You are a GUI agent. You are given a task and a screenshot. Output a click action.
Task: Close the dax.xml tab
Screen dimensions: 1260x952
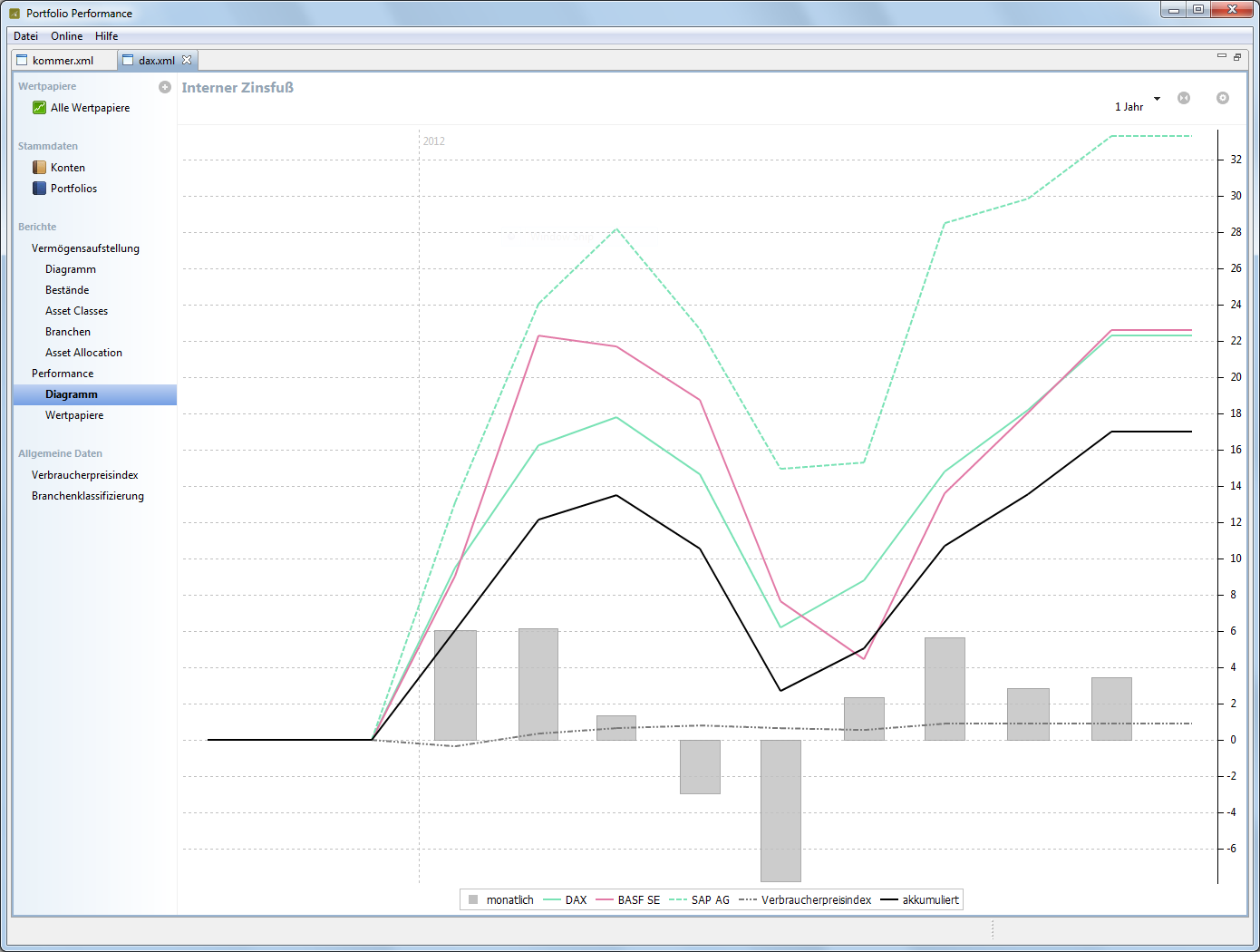[x=187, y=60]
